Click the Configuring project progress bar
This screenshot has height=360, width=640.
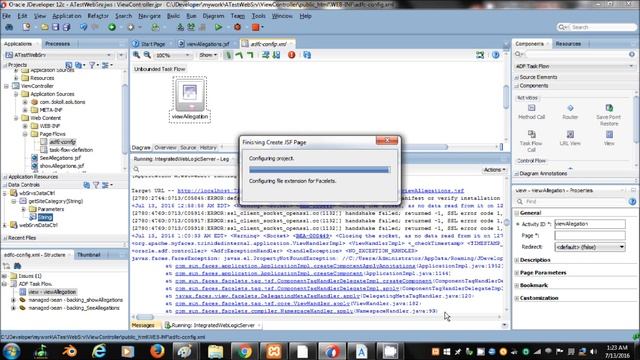click(x=320, y=170)
